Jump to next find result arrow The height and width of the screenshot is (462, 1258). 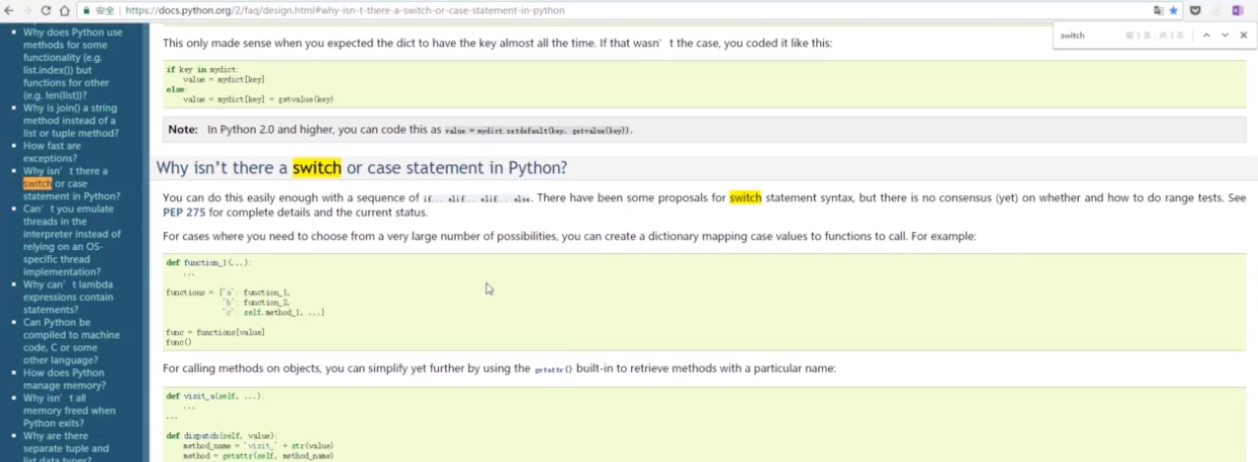1224,35
